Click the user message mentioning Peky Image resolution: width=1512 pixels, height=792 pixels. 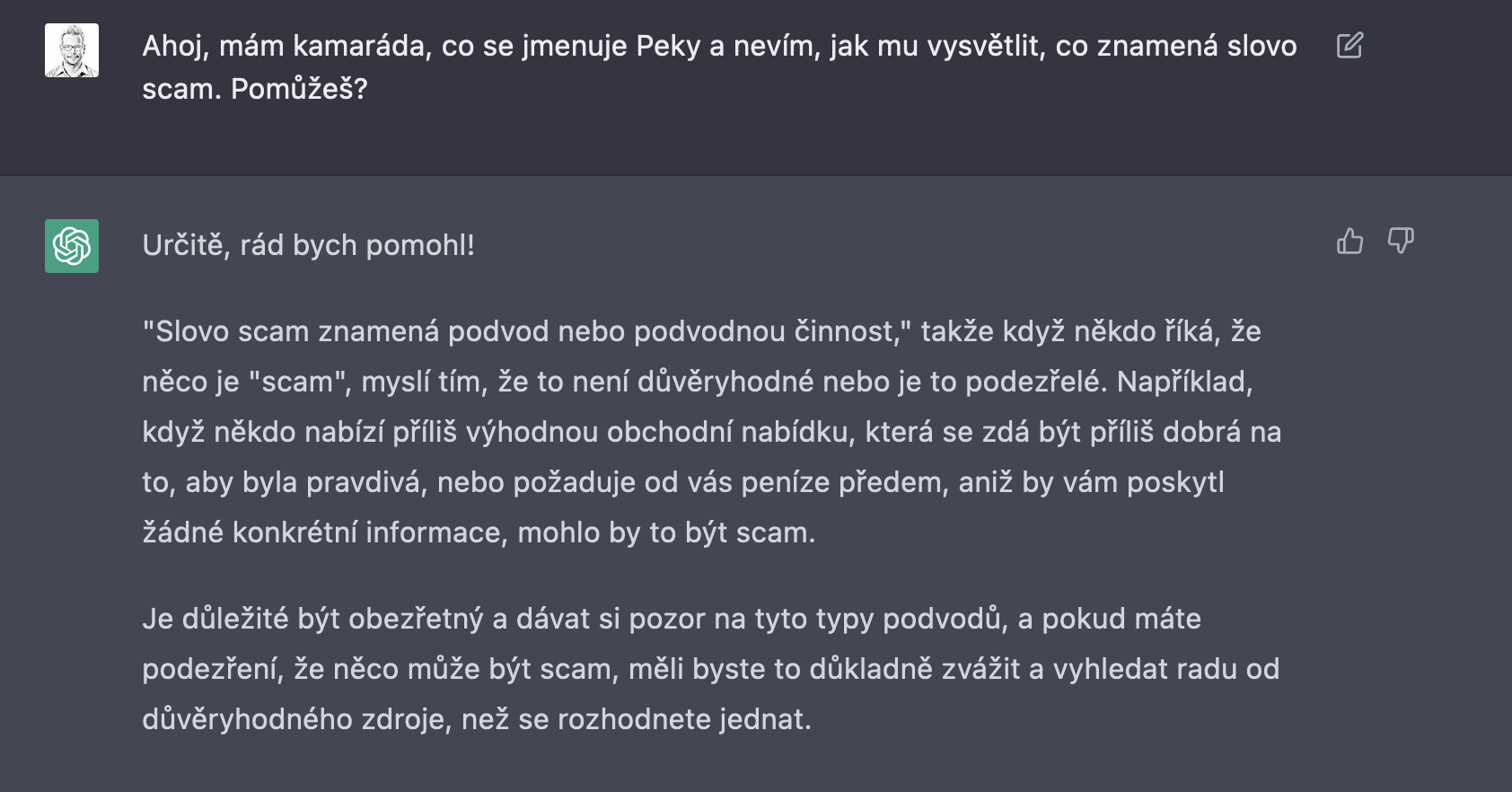coord(718,46)
